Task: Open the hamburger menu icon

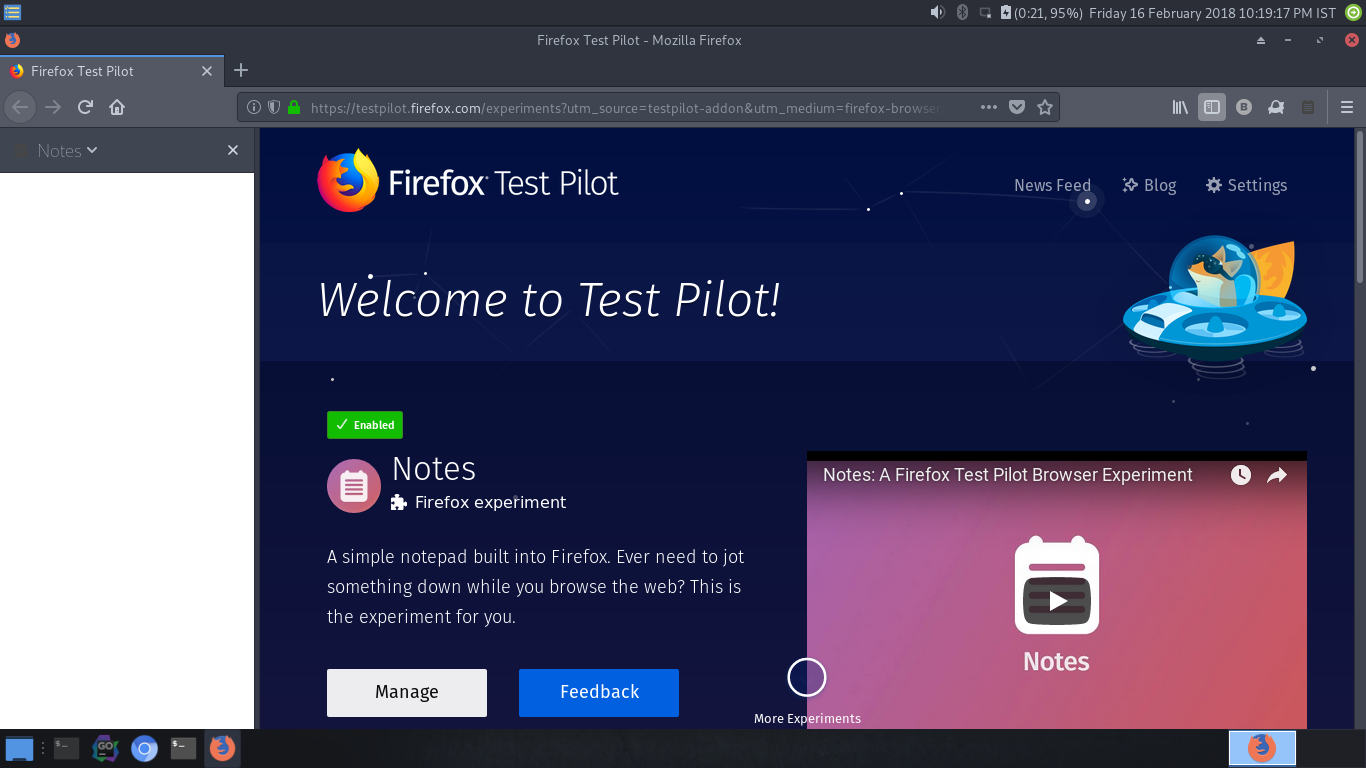Action: coord(1345,107)
